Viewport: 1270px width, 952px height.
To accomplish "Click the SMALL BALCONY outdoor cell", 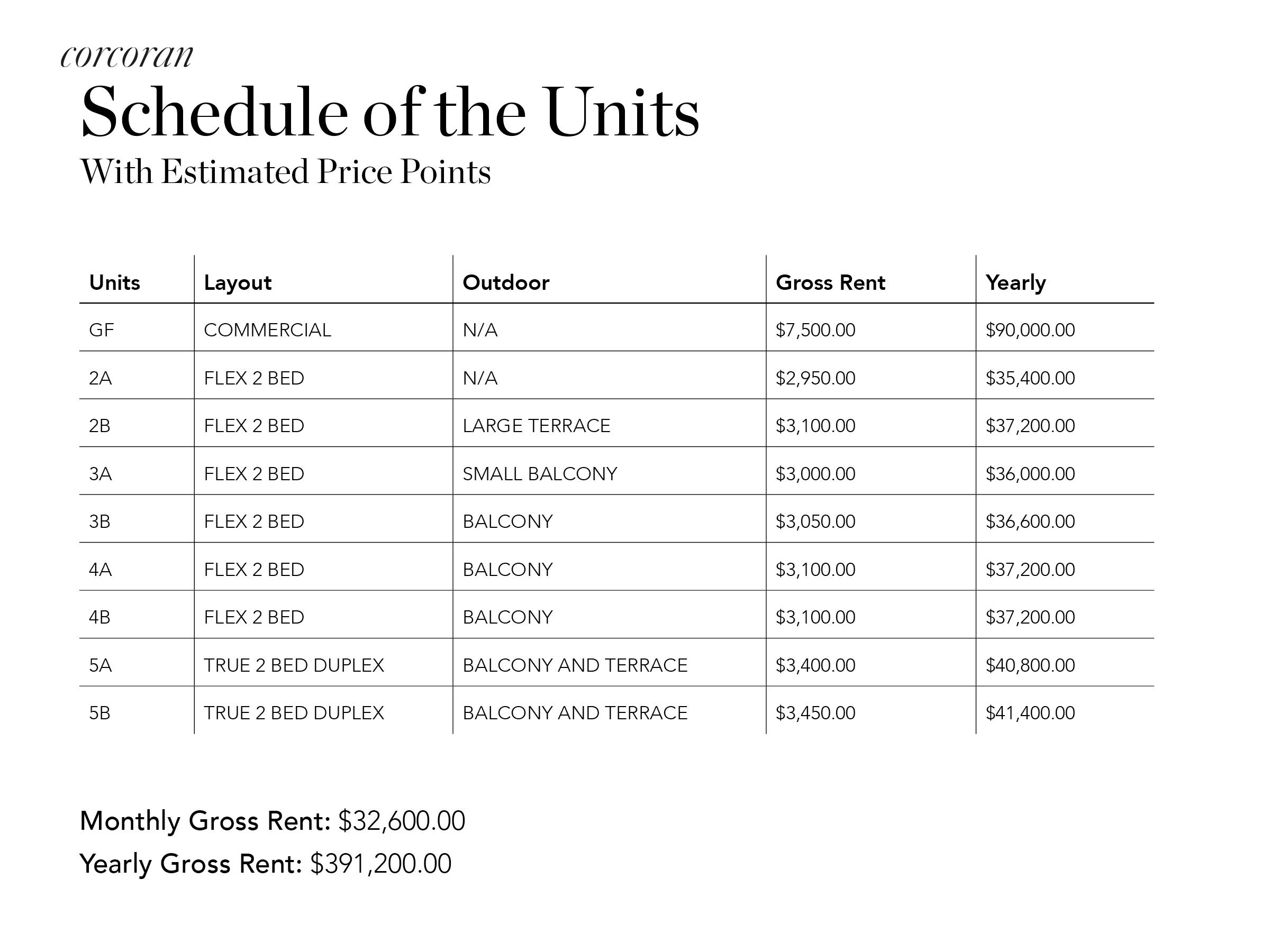I will click(540, 474).
